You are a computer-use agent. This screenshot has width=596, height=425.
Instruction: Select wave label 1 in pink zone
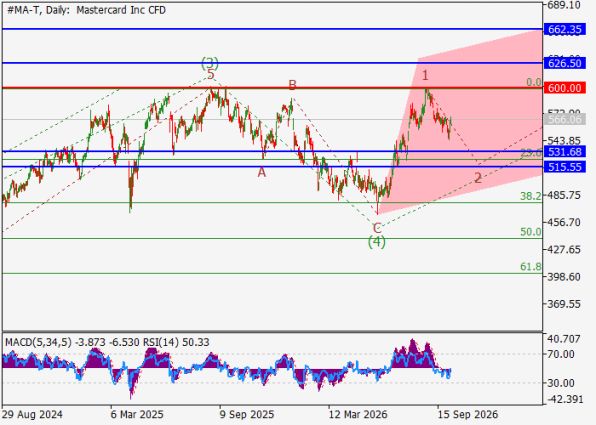pos(425,75)
